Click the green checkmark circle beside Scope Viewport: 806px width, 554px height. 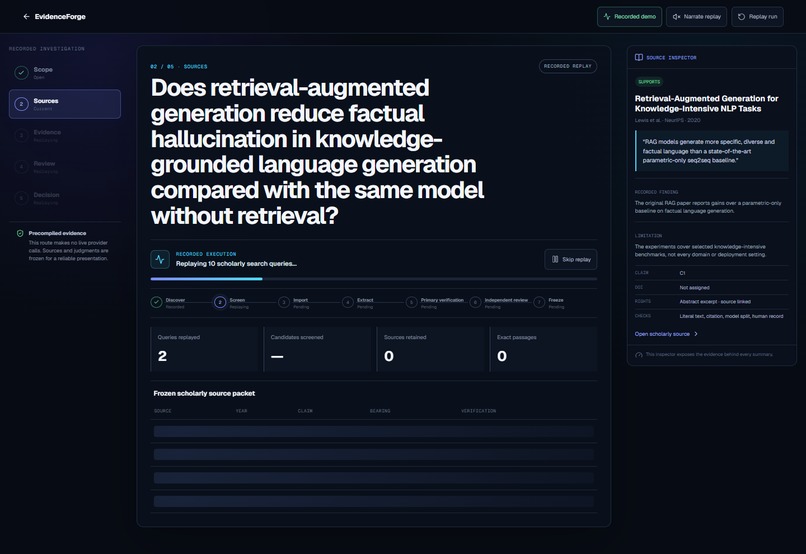tap(21, 72)
